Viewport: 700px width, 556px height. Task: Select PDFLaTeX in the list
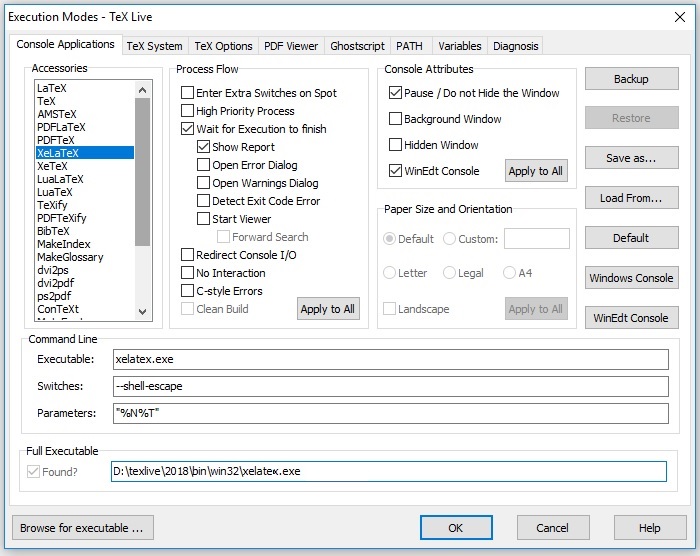coord(85,127)
